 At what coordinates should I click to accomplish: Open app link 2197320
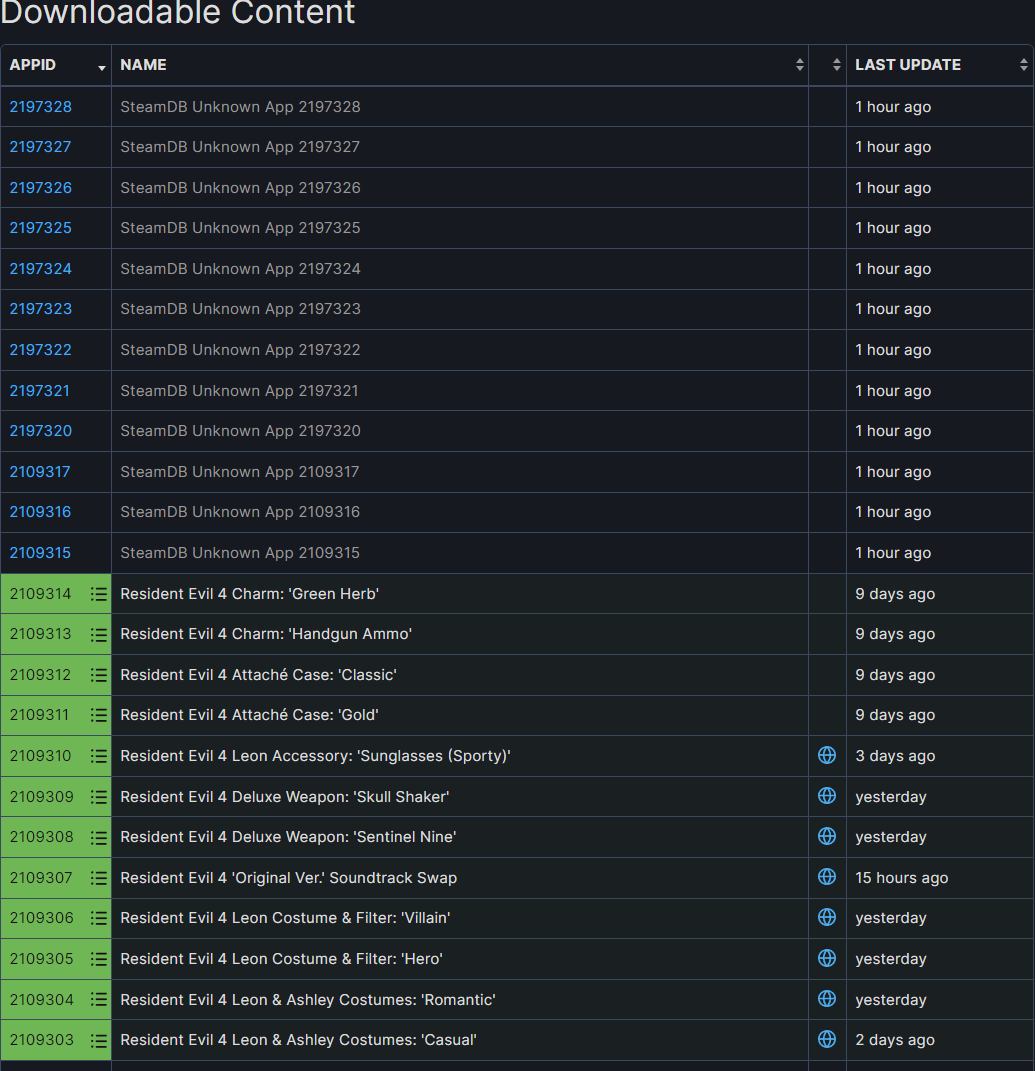[x=40, y=431]
